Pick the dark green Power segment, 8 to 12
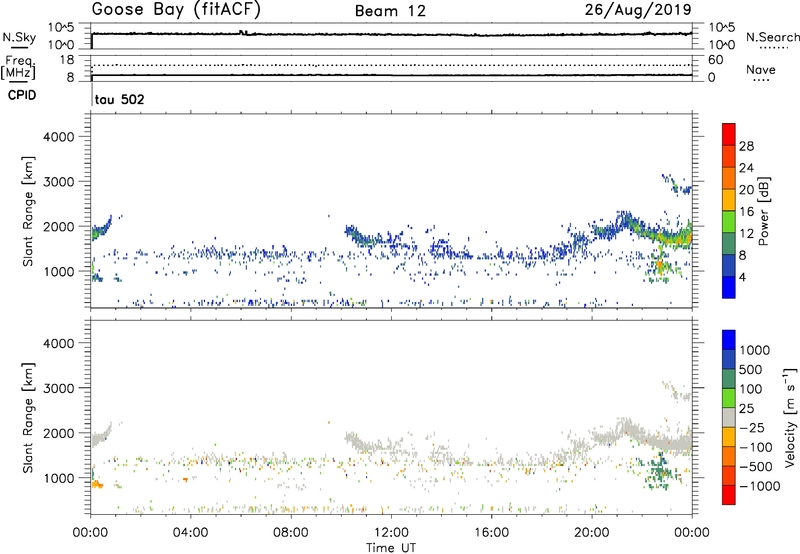 (729, 244)
